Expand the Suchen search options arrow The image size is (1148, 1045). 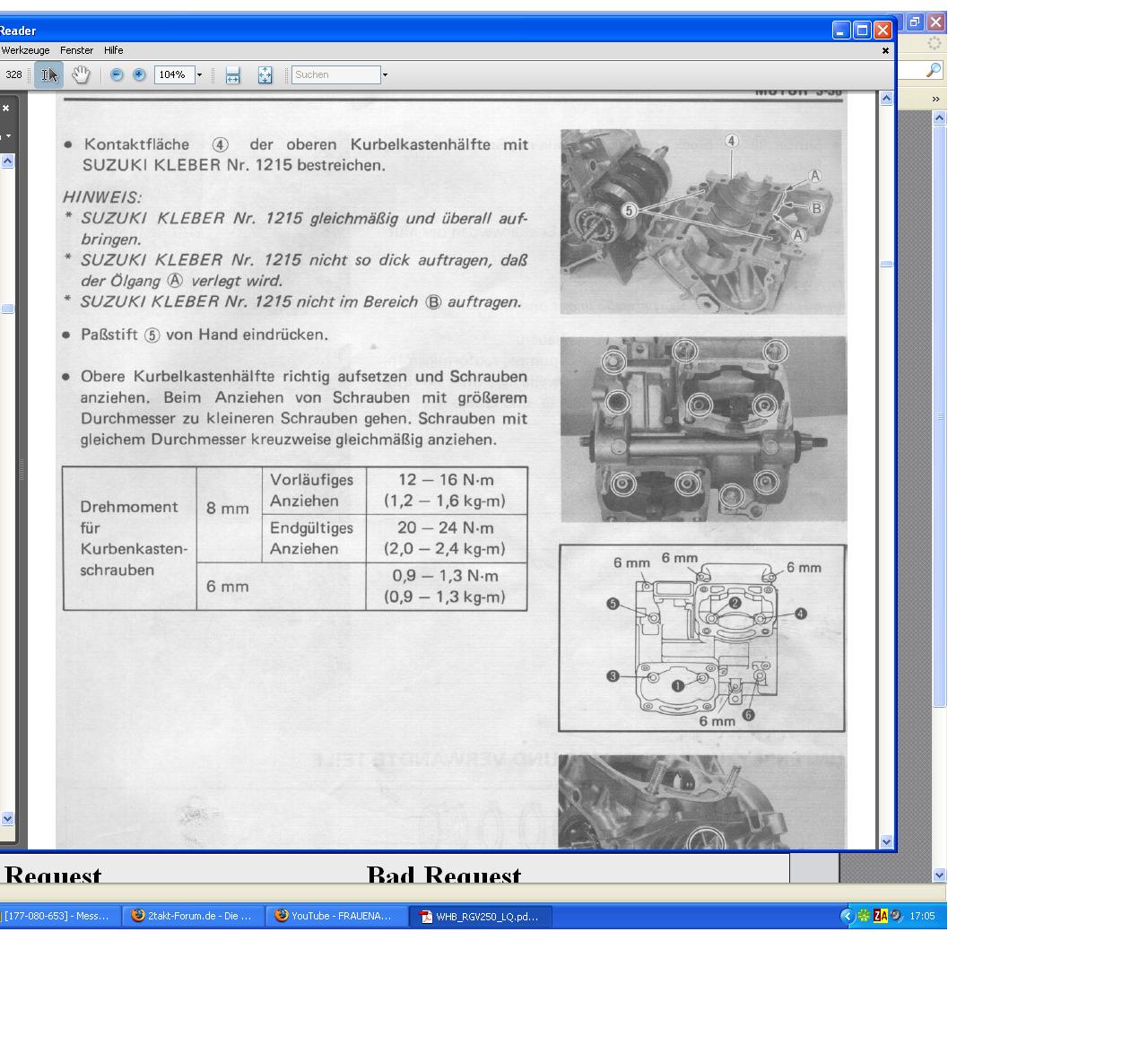point(386,75)
